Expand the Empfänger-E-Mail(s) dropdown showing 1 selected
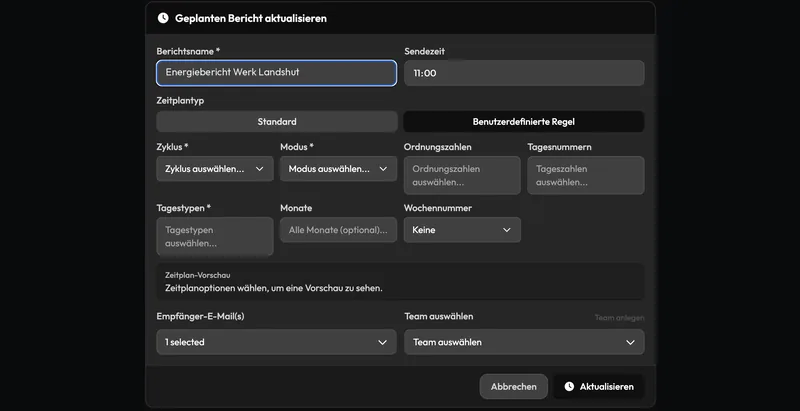This screenshot has width=800, height=411. 277,342
